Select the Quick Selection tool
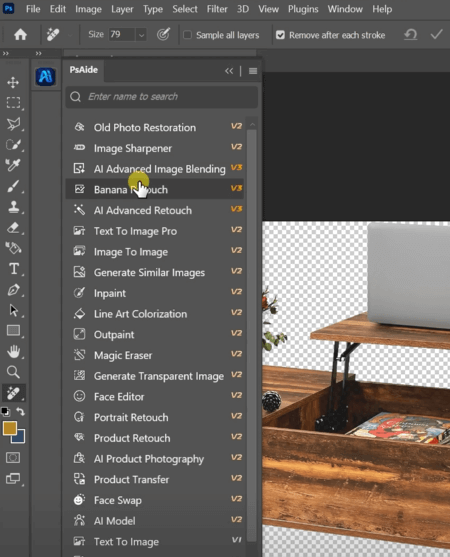The width and height of the screenshot is (450, 557). [13, 145]
